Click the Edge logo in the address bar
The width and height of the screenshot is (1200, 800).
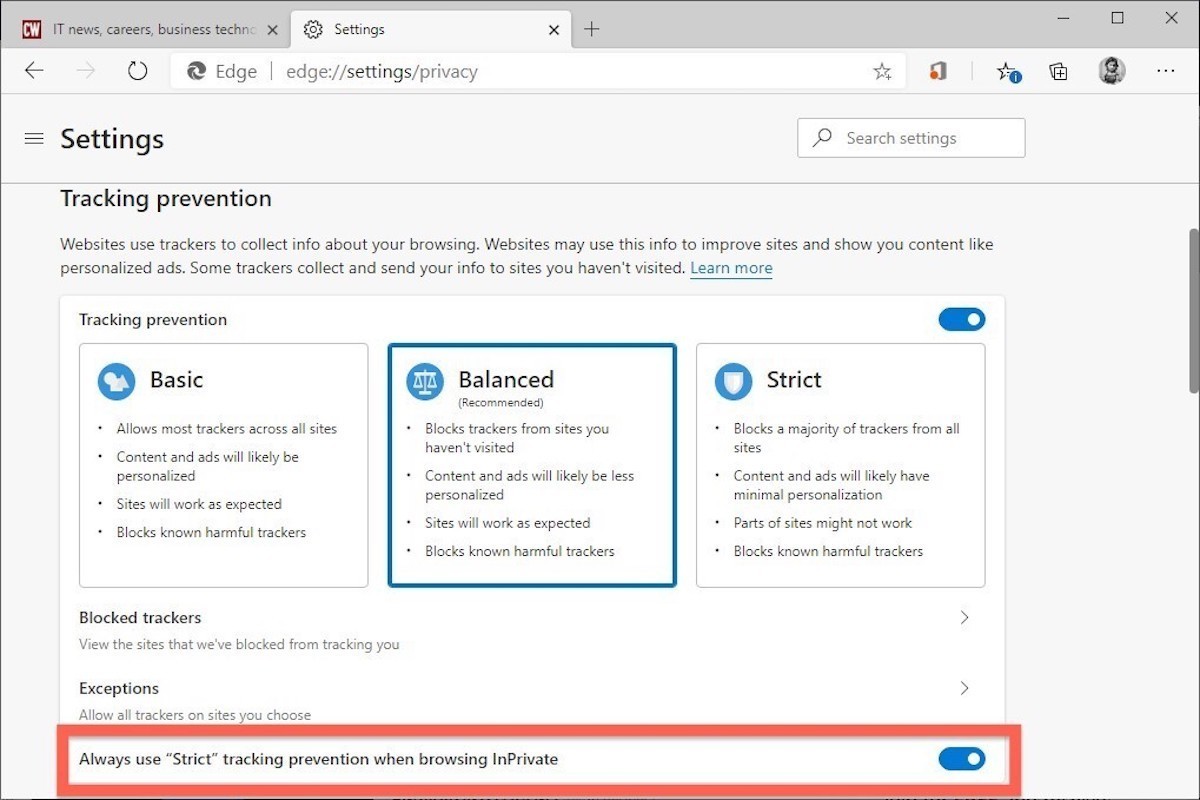coord(197,71)
